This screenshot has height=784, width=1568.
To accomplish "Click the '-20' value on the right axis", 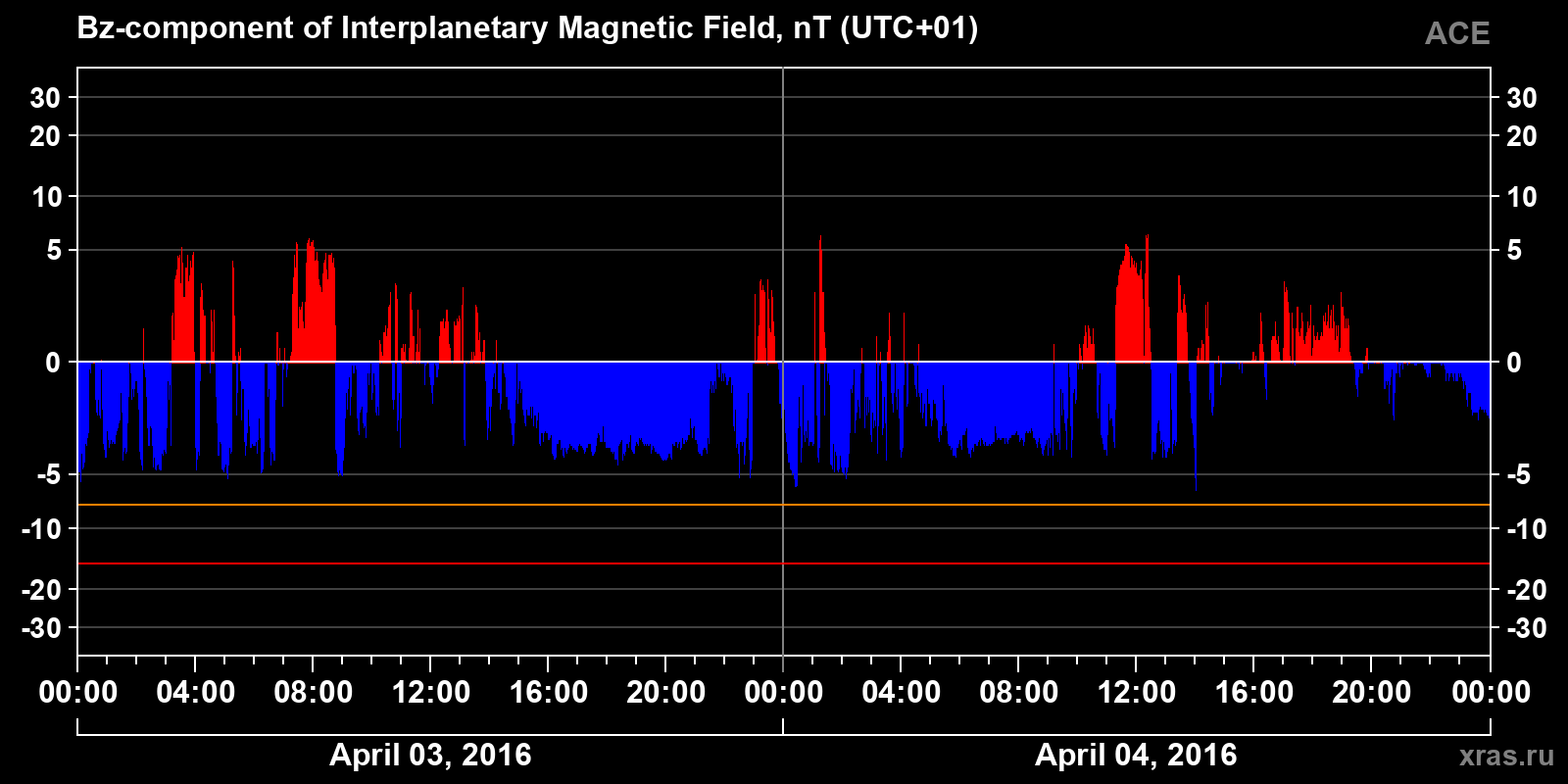I will coord(1526,590).
